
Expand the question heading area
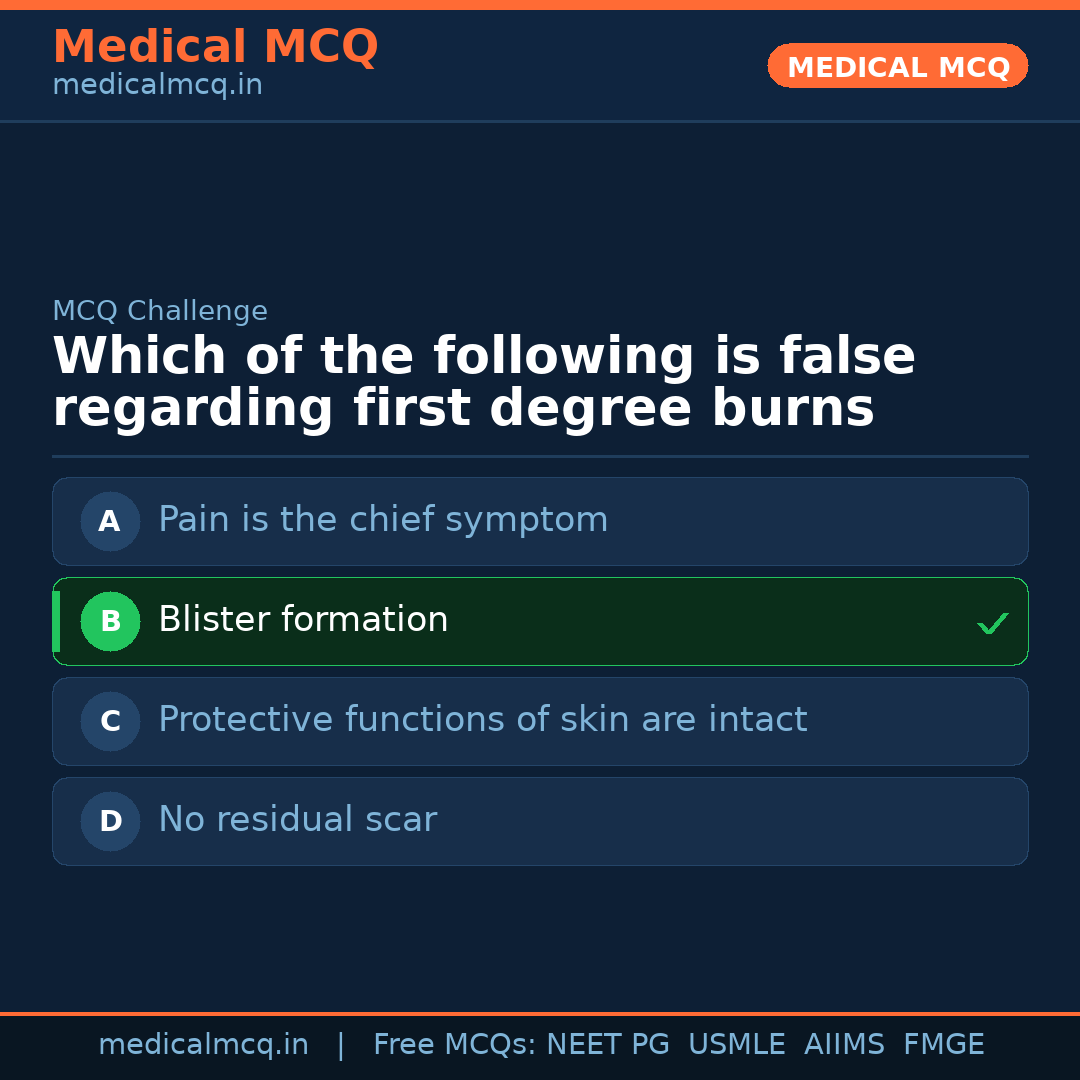pyautogui.click(x=484, y=381)
